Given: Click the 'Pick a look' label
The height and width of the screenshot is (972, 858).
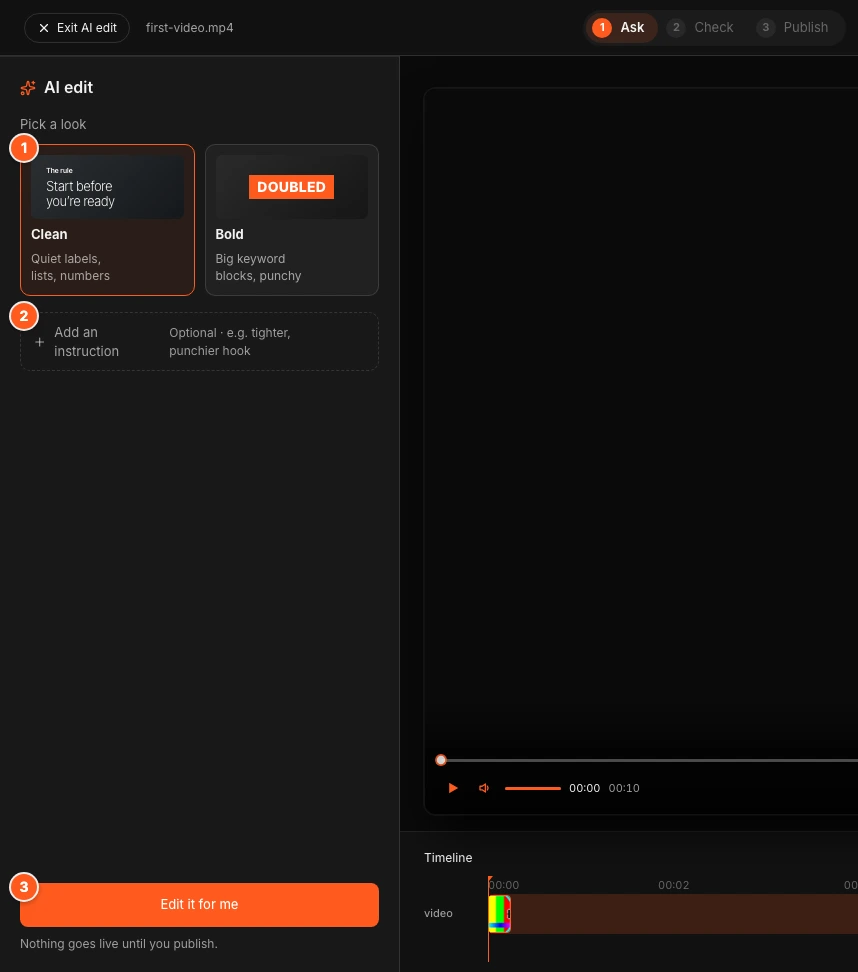Looking at the screenshot, I should tap(53, 125).
